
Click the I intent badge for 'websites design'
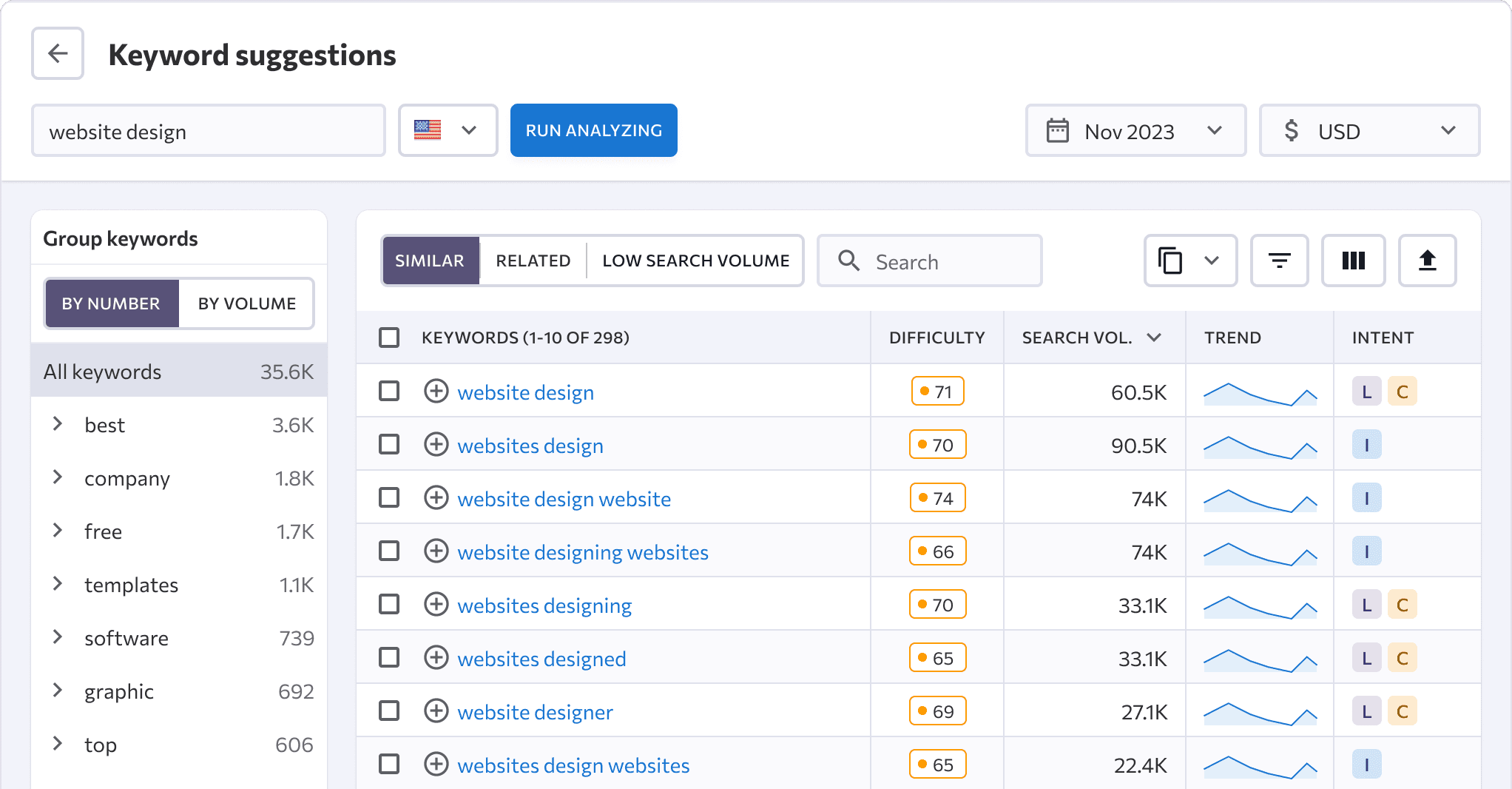1367,445
